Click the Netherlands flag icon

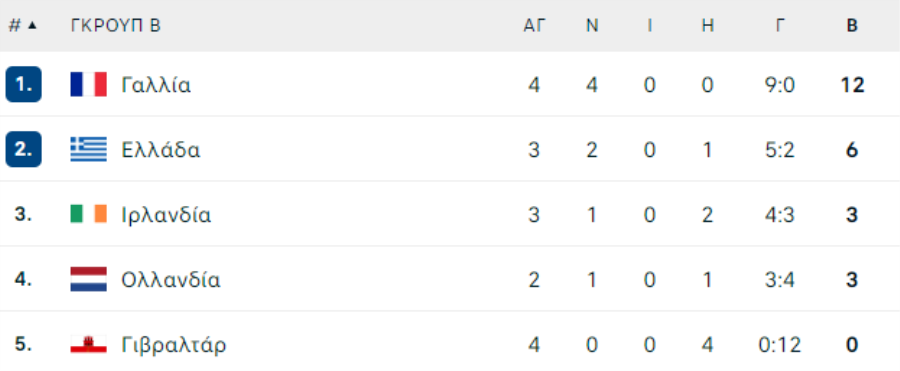coord(88,279)
